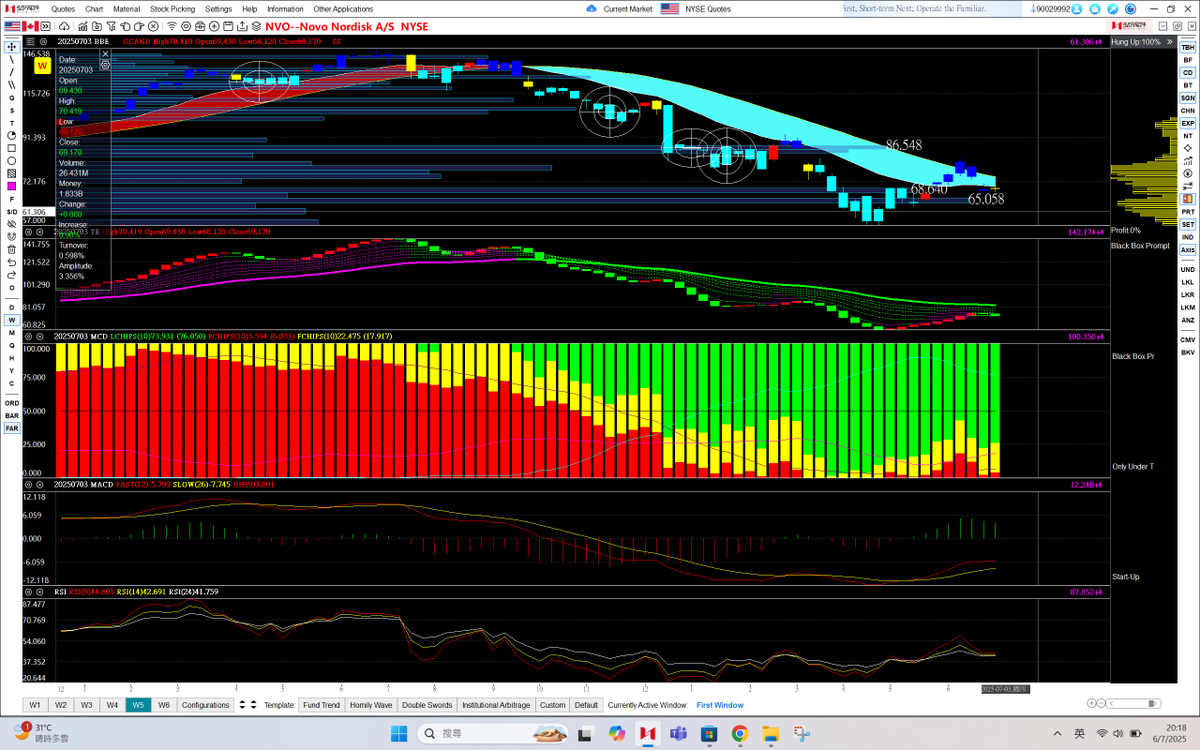Open the Stock Picking menu
1200x750 pixels.
coord(172,9)
